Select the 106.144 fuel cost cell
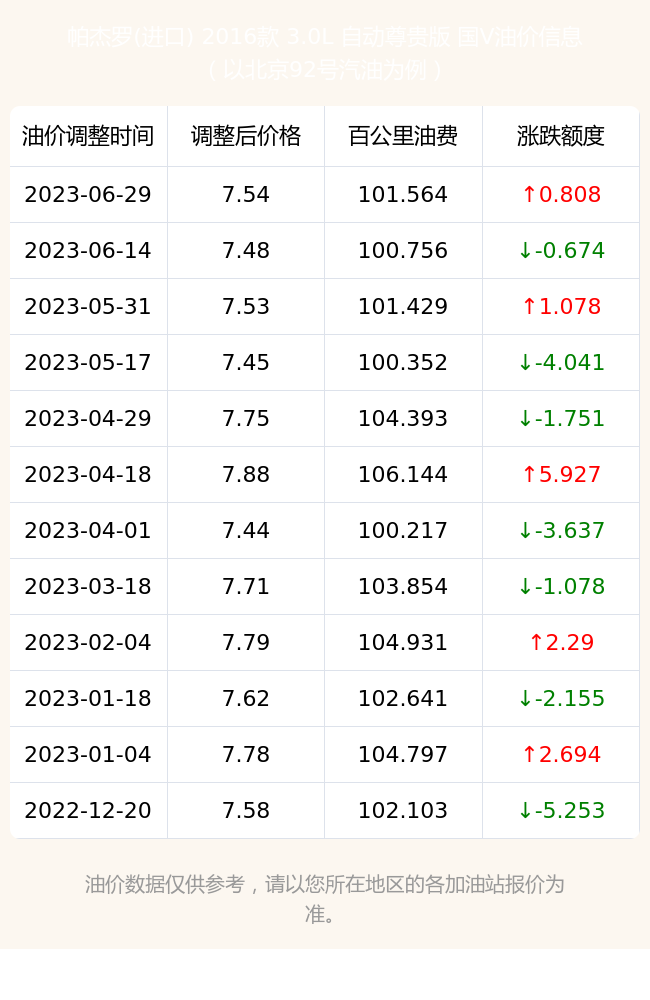This screenshot has width=650, height=1000. coord(403,474)
